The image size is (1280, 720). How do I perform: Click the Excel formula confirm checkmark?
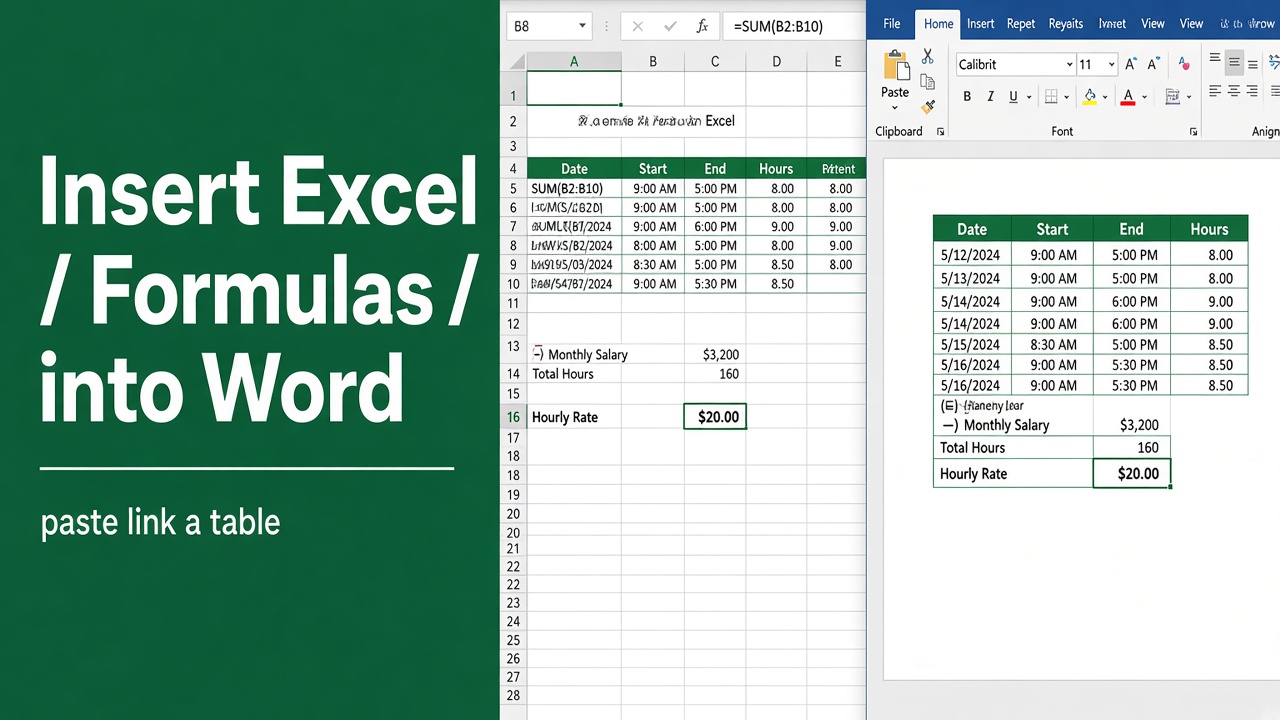669,26
